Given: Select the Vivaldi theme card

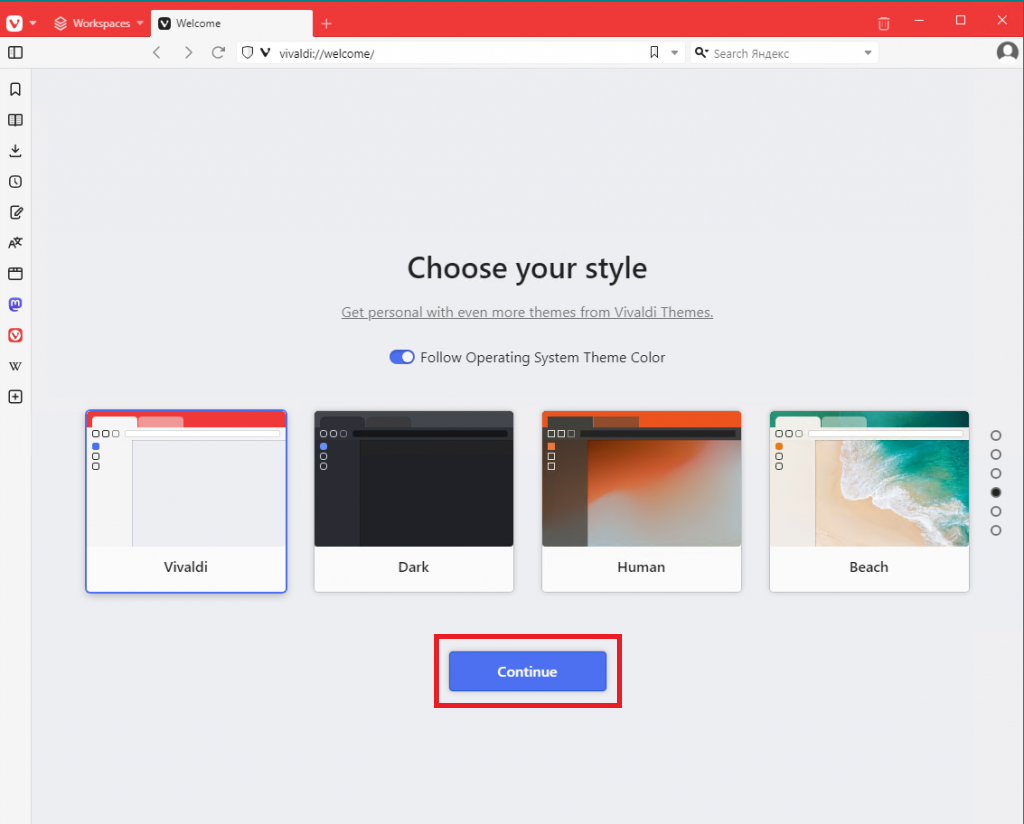Looking at the screenshot, I should (x=186, y=501).
